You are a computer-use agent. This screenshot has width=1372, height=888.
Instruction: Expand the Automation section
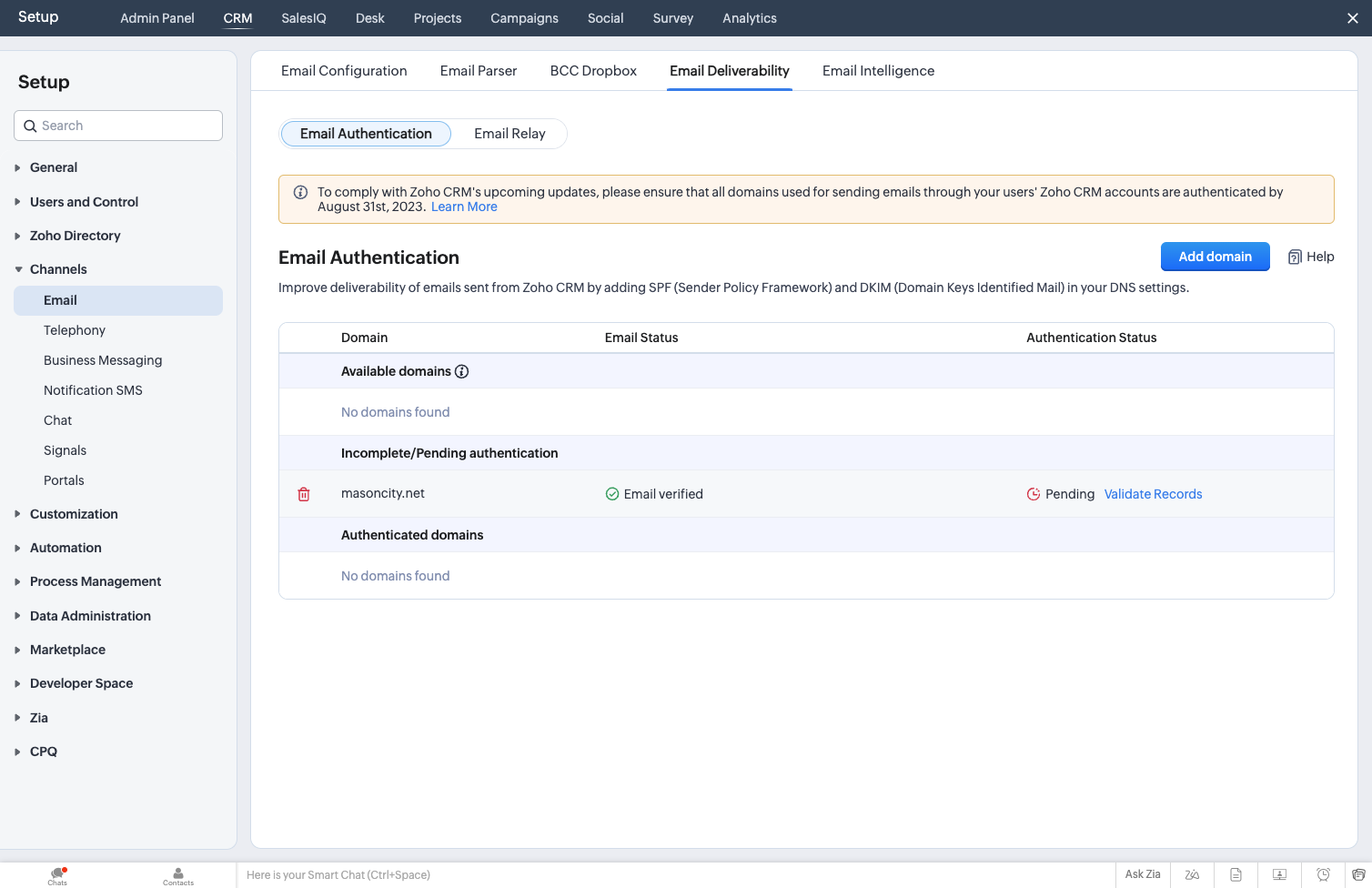click(x=66, y=548)
